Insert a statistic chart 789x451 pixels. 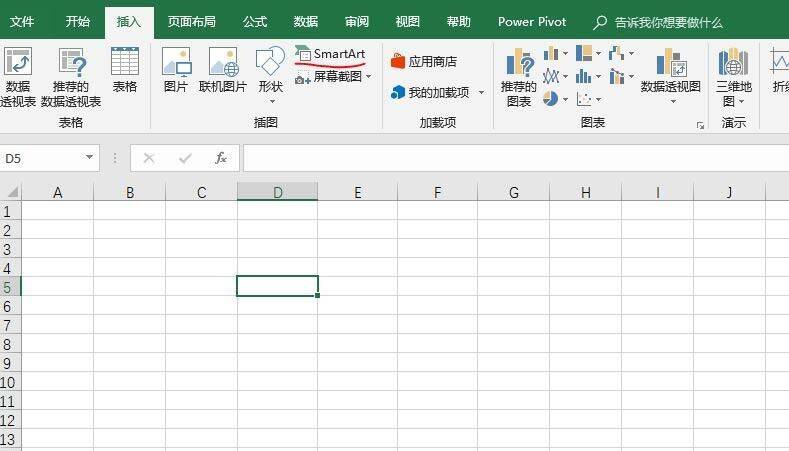coord(584,77)
